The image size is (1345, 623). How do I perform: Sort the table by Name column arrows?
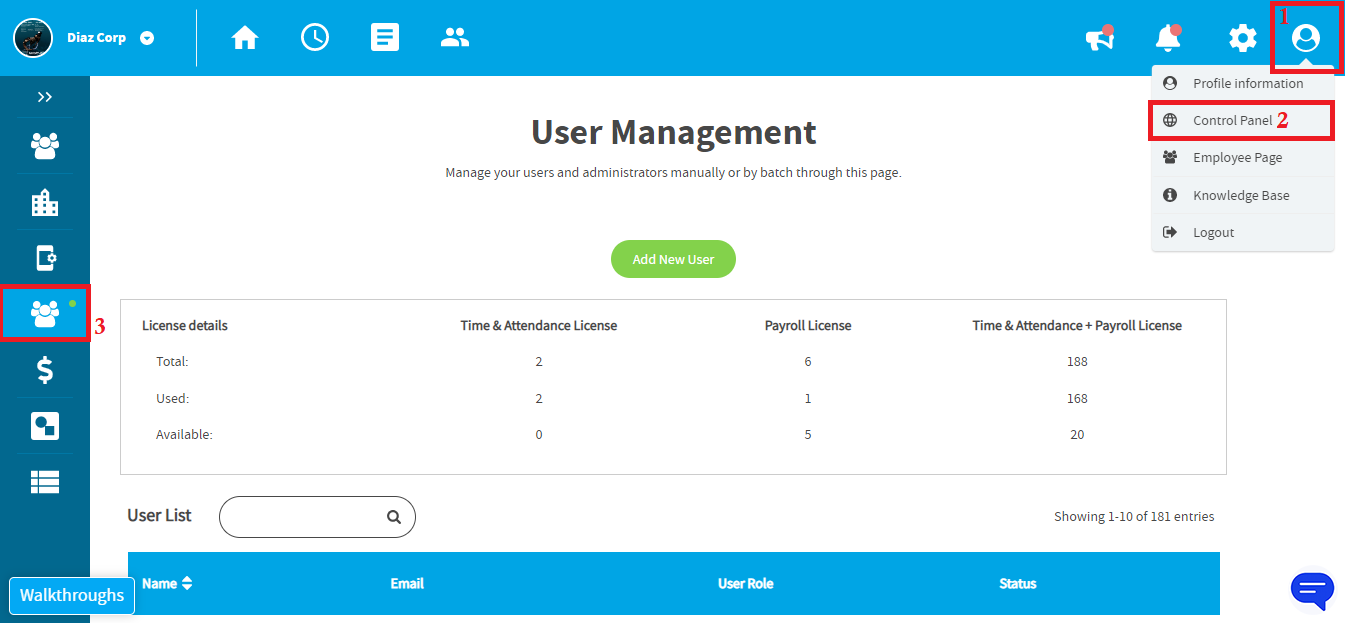tap(187, 583)
